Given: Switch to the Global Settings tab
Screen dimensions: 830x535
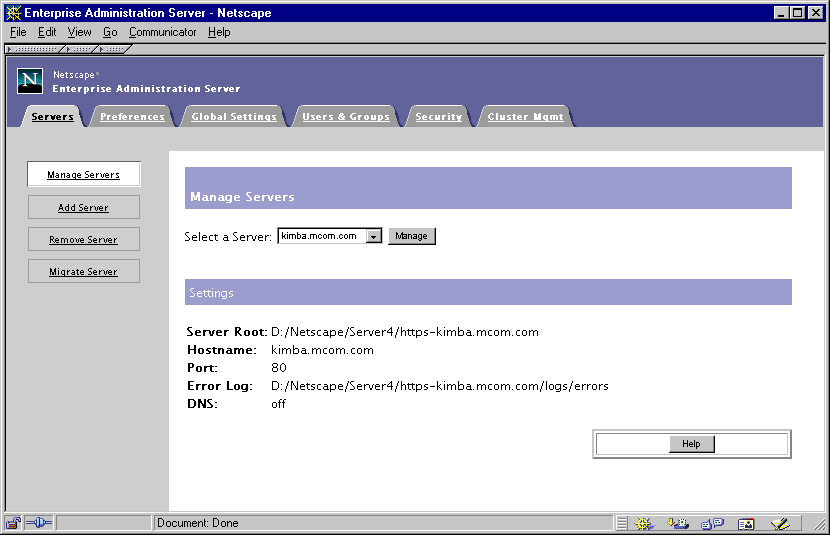Looking at the screenshot, I should point(234,116).
